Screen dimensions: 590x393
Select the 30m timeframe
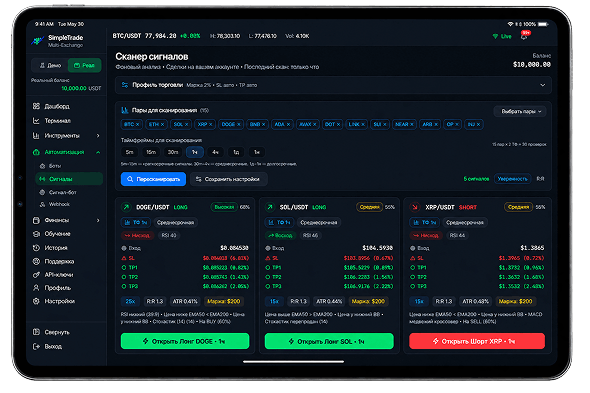[173, 152]
